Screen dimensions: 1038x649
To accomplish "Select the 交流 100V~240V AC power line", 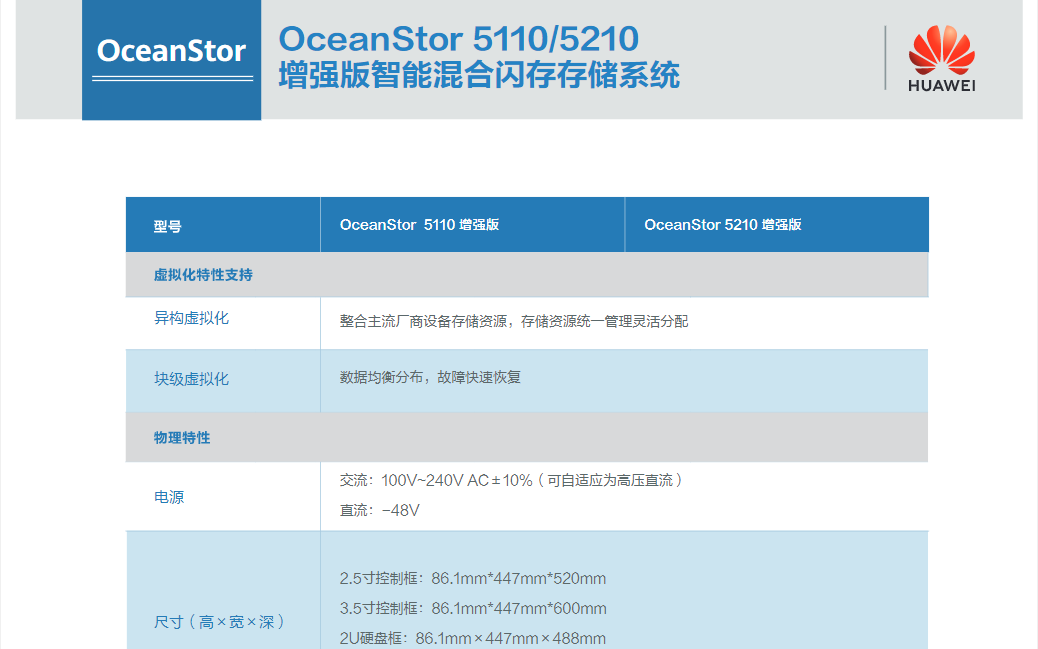I will coord(511,481).
